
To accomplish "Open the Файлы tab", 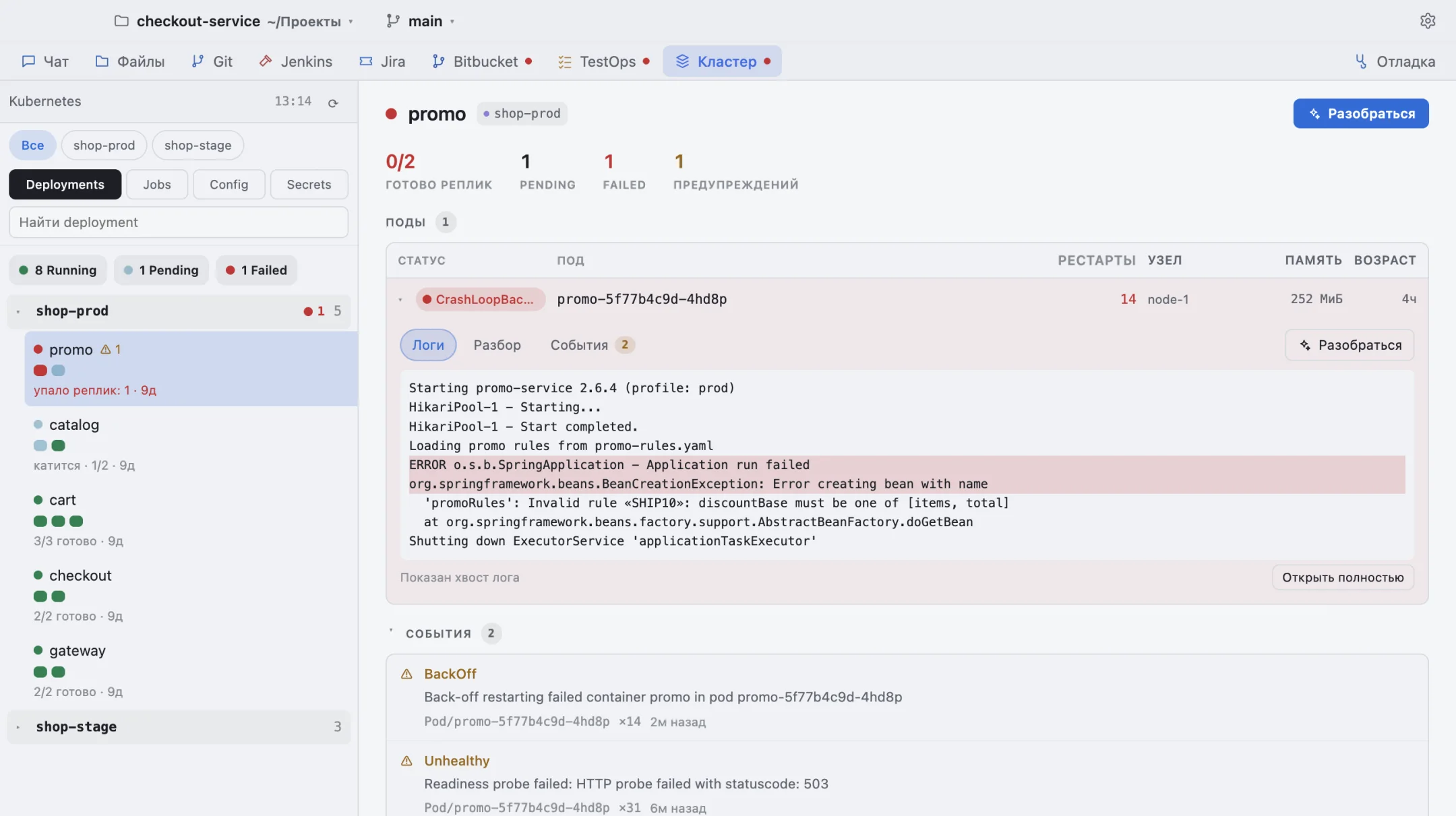I will tap(130, 61).
